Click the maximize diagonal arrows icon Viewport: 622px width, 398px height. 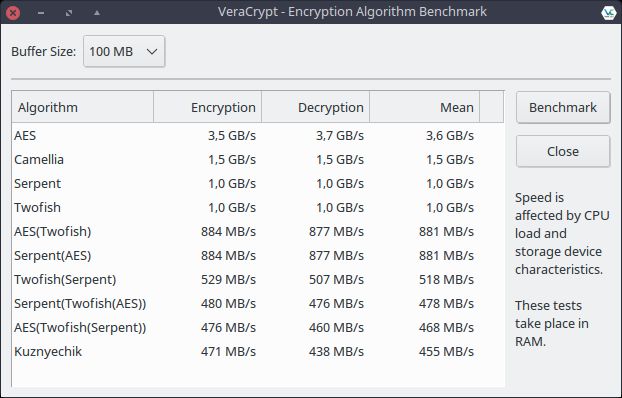pos(69,13)
